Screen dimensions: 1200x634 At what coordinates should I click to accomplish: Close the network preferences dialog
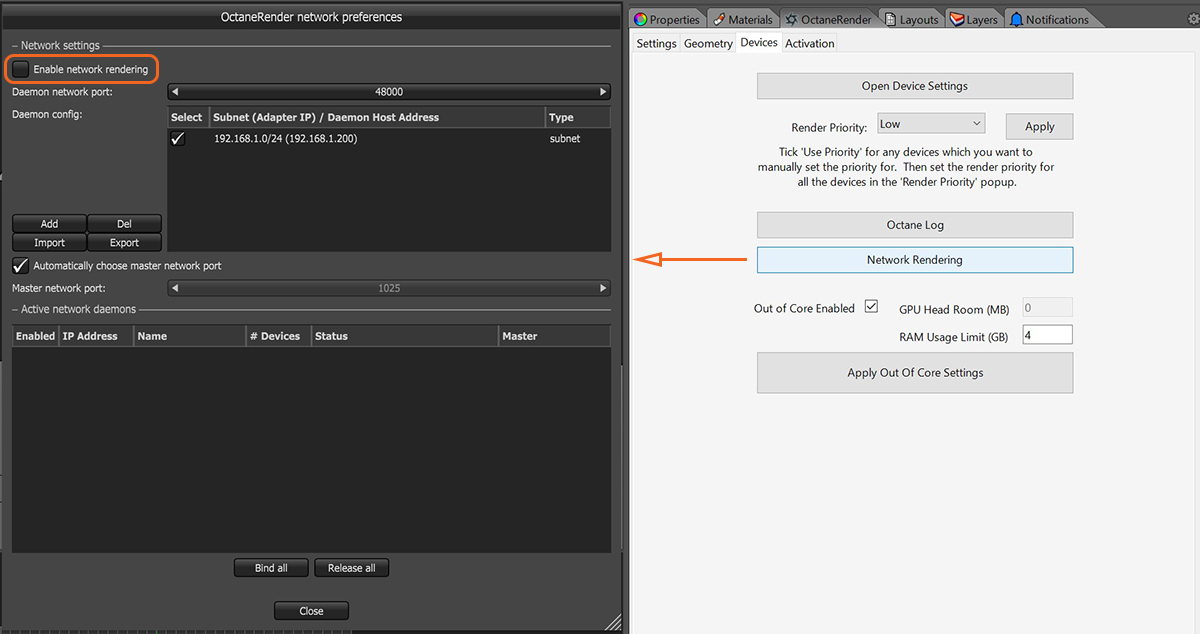coord(311,611)
